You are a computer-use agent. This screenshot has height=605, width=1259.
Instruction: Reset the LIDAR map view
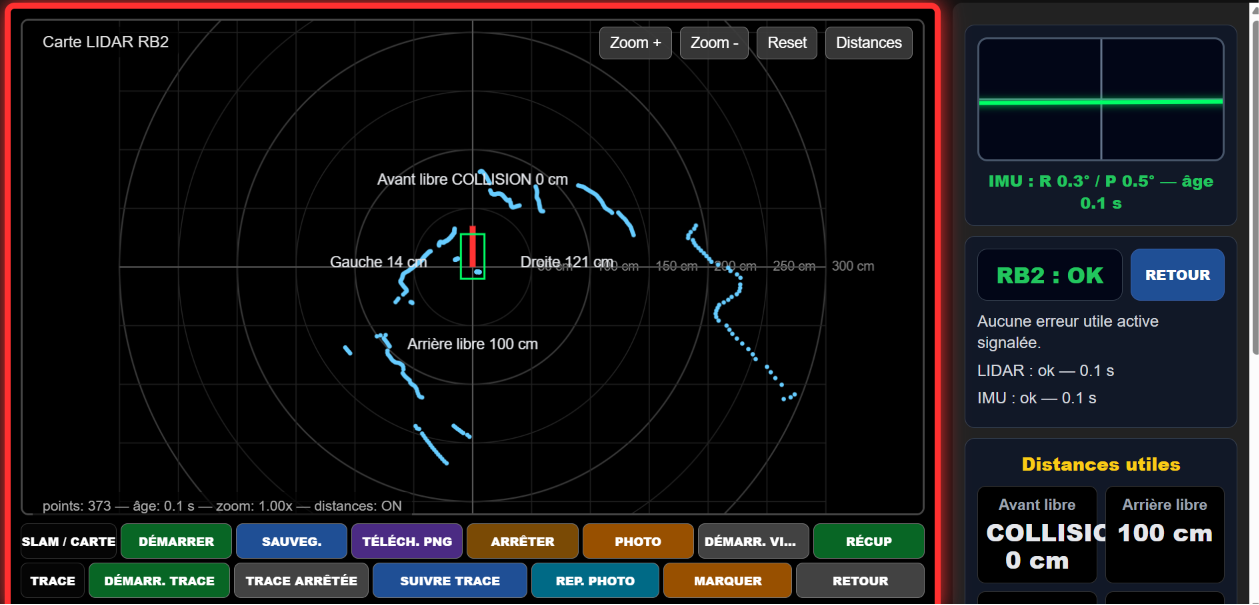[x=787, y=43]
